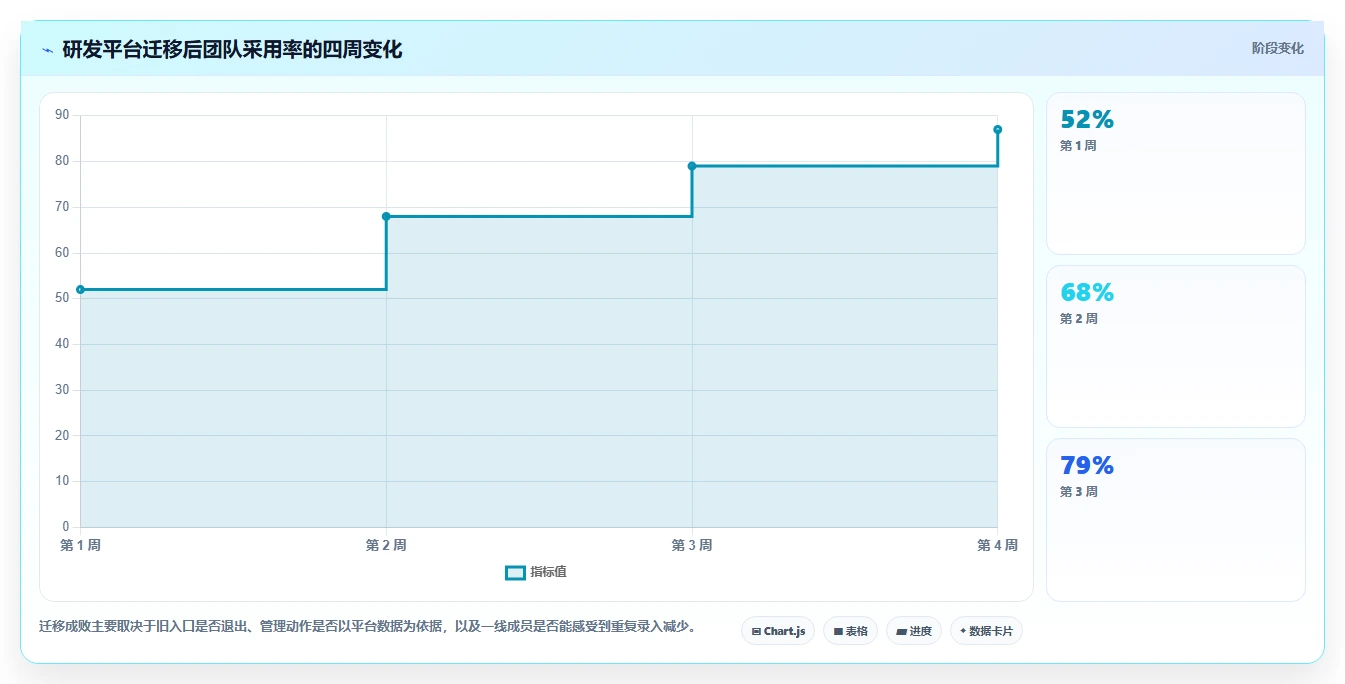Select the 数据卡片 tag chip

tap(986, 631)
